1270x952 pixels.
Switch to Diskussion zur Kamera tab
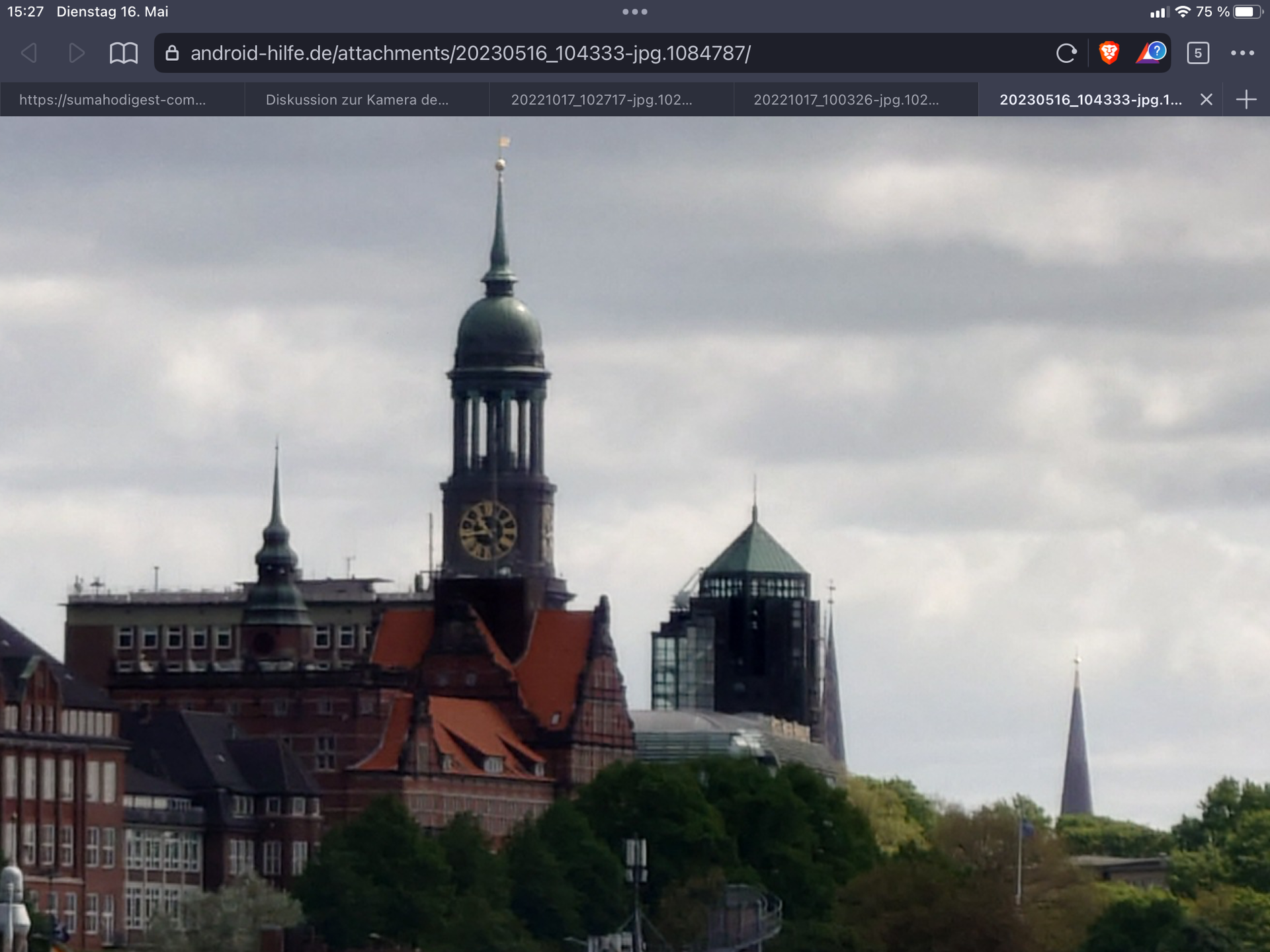(x=357, y=100)
